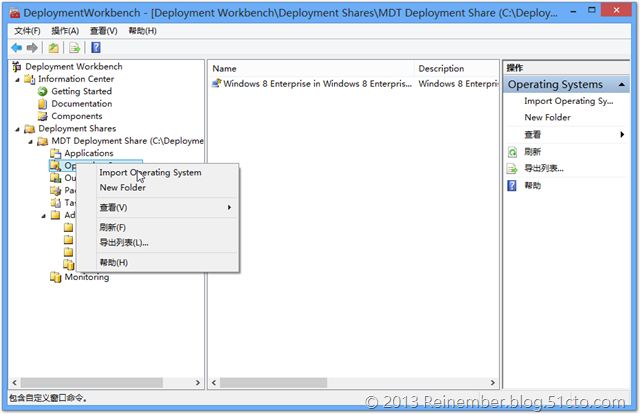The image size is (640, 414).
Task: Click the Getting Started green icon
Action: pyautogui.click(x=42, y=91)
